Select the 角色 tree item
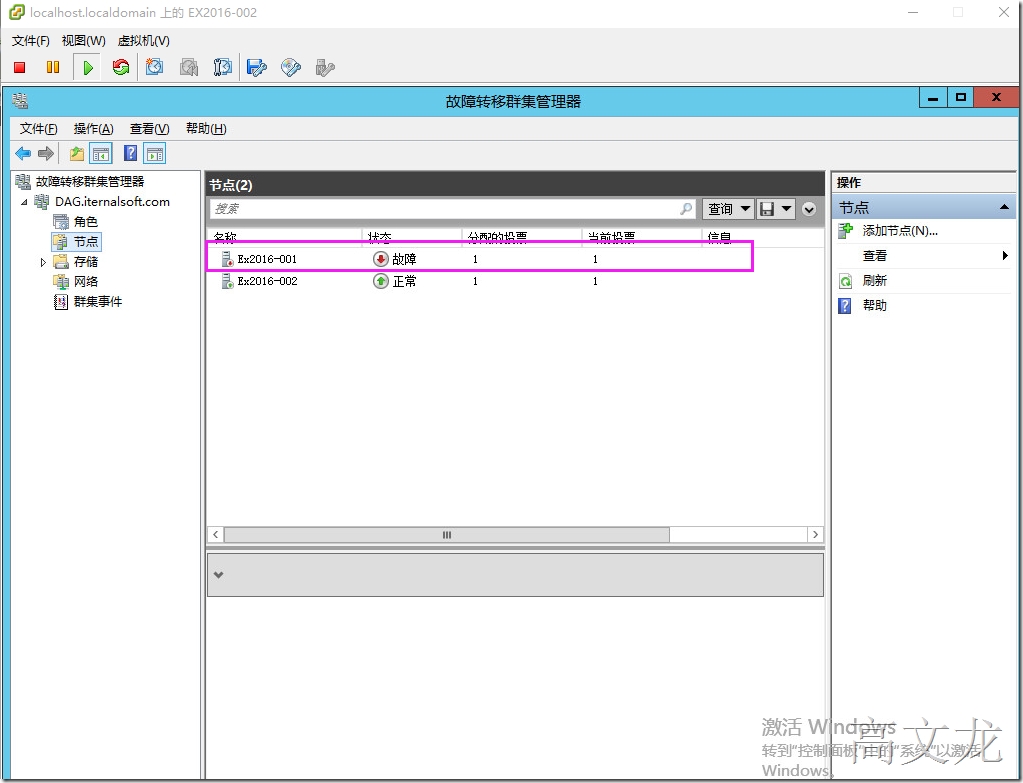Viewport: 1023px width, 783px height. coord(85,222)
